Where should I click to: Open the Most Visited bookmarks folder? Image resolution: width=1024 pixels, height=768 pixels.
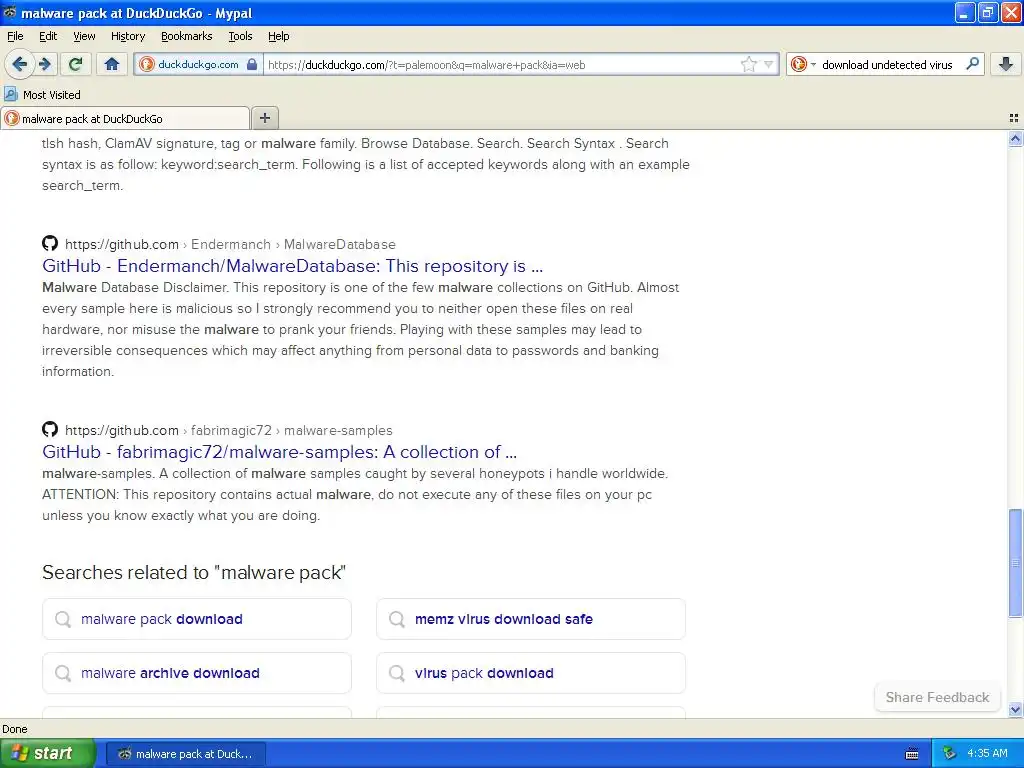(x=42, y=95)
